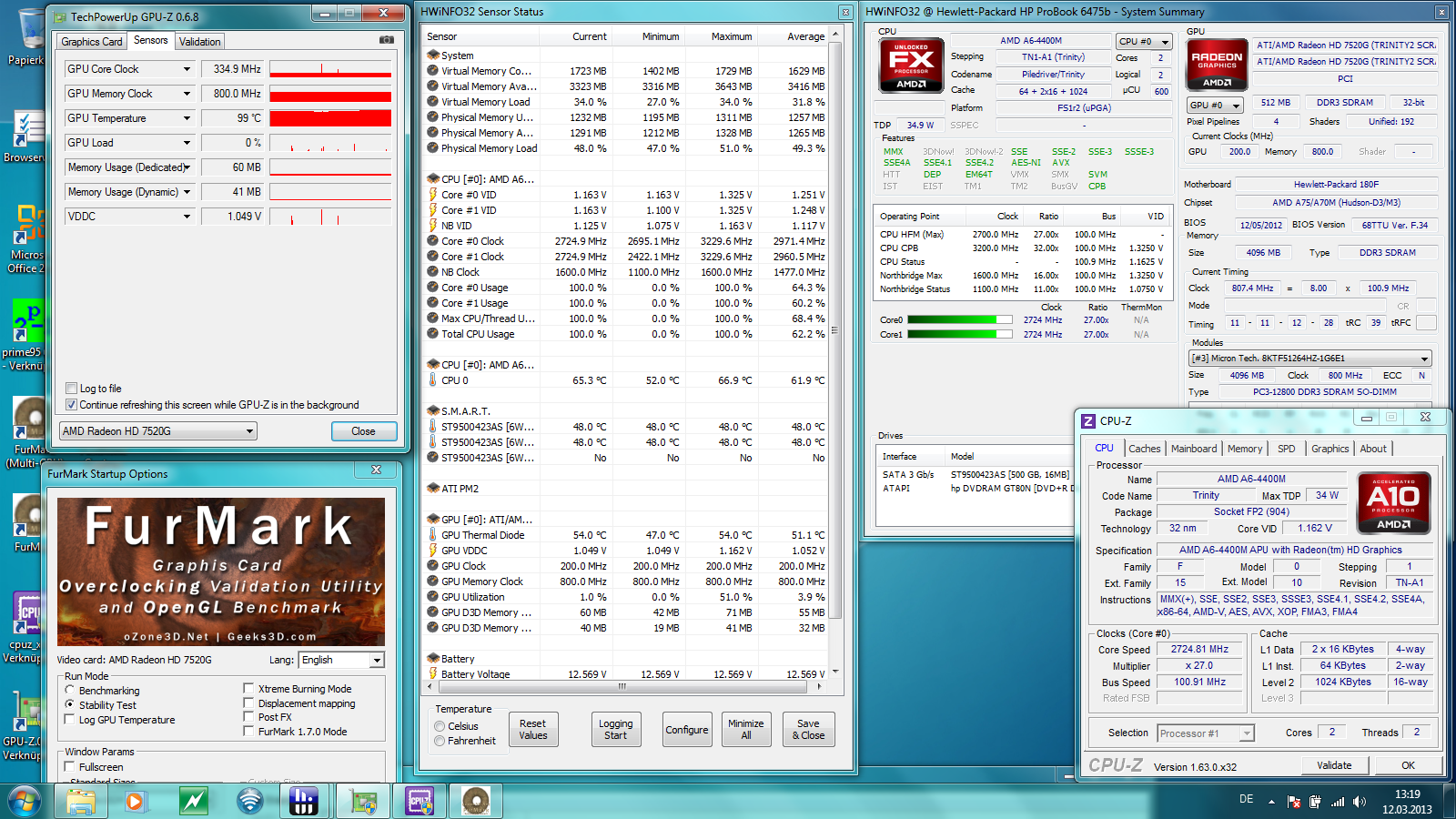Select the S.M.A.R.T. group icon in sensor list

[x=433, y=411]
